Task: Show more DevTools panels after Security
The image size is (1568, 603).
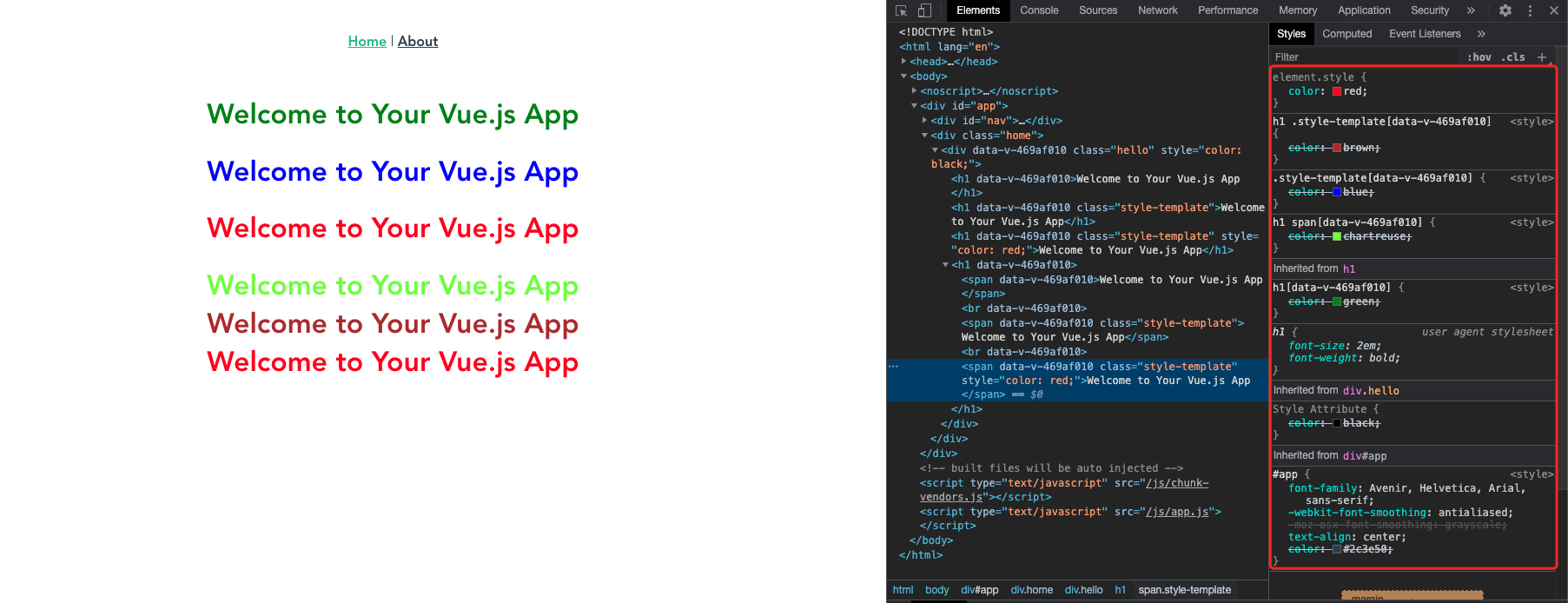Action: [x=1471, y=10]
